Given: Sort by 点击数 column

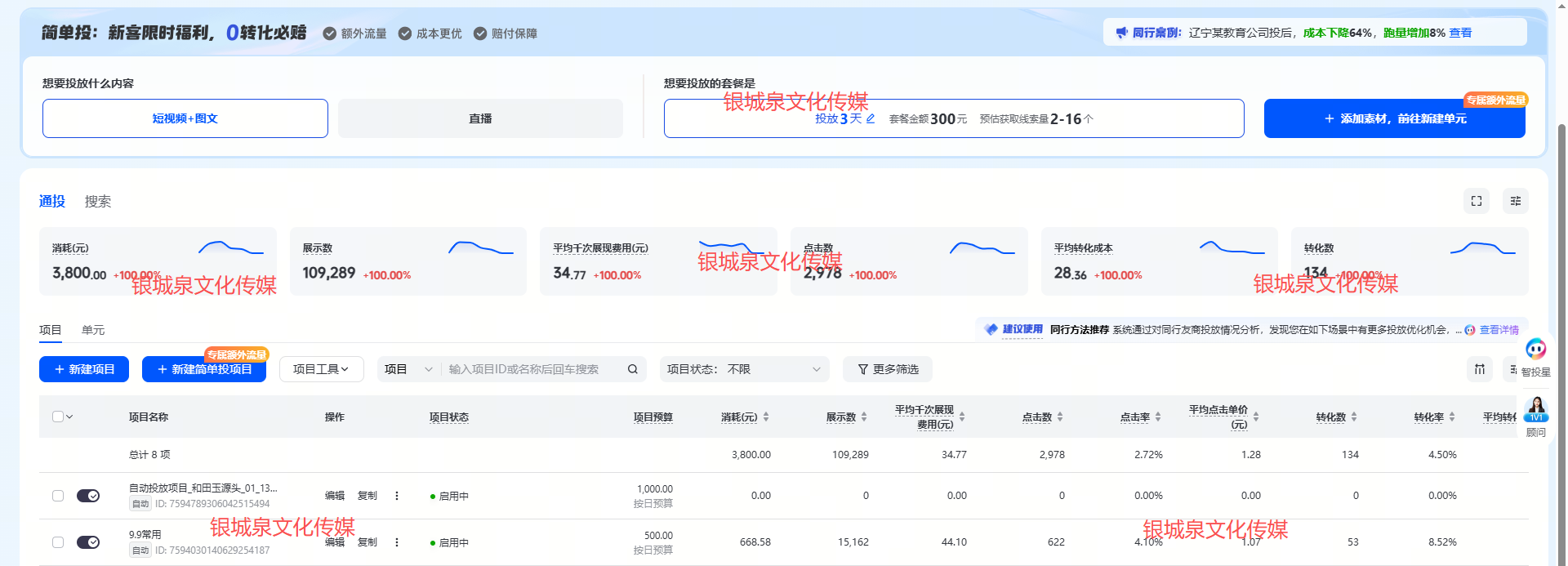Looking at the screenshot, I should click(x=1060, y=417).
